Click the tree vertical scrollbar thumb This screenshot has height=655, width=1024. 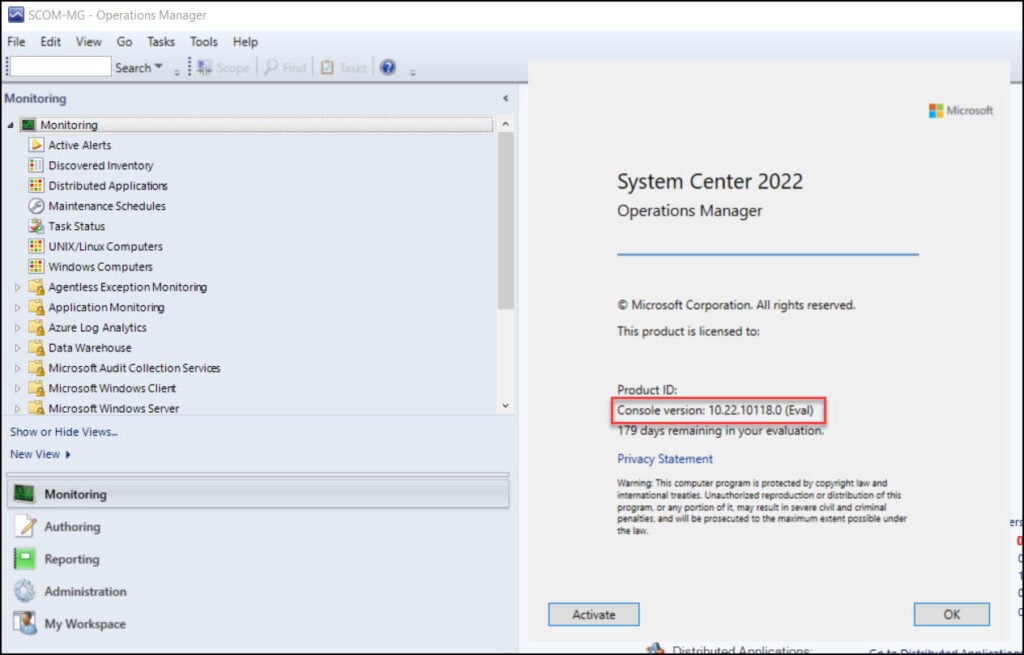point(505,221)
